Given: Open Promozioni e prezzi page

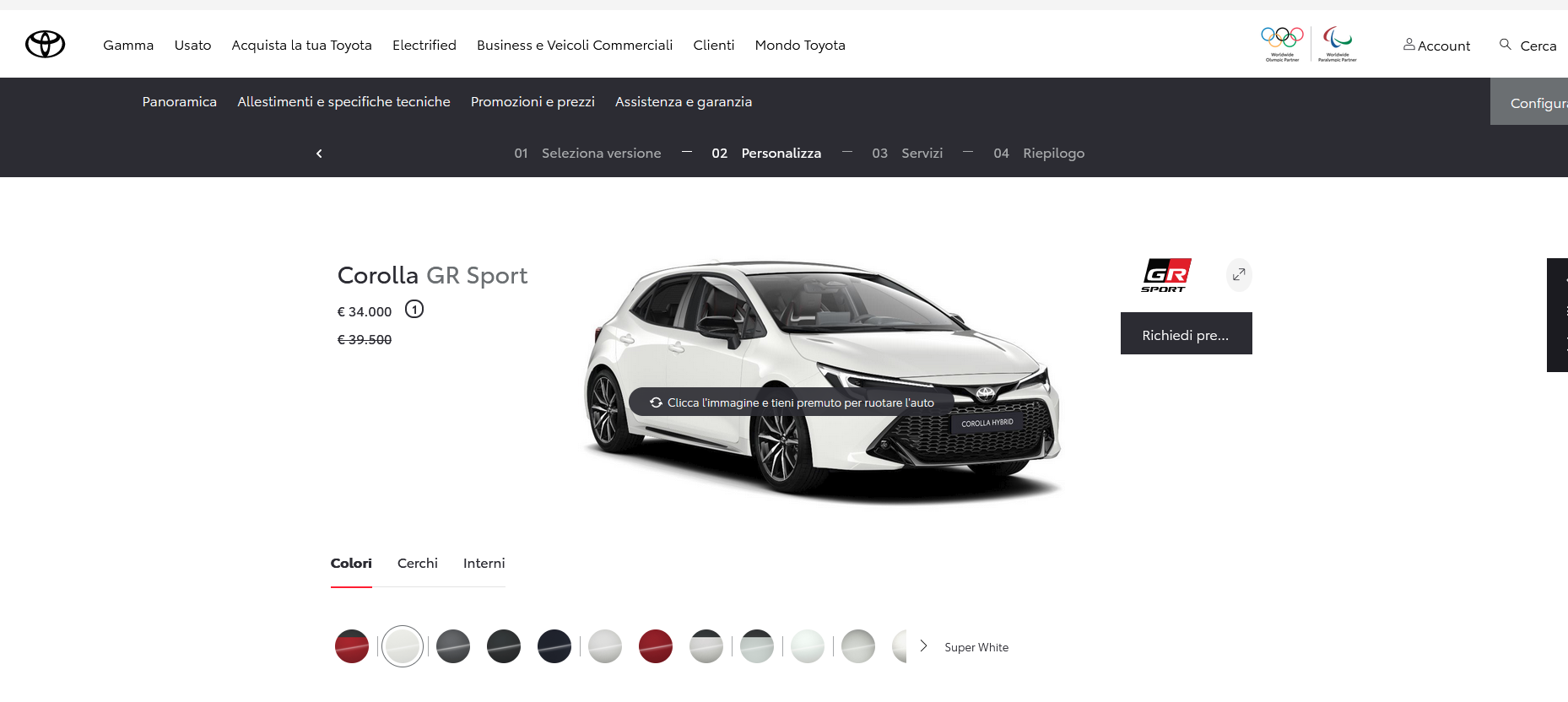Looking at the screenshot, I should [x=533, y=102].
